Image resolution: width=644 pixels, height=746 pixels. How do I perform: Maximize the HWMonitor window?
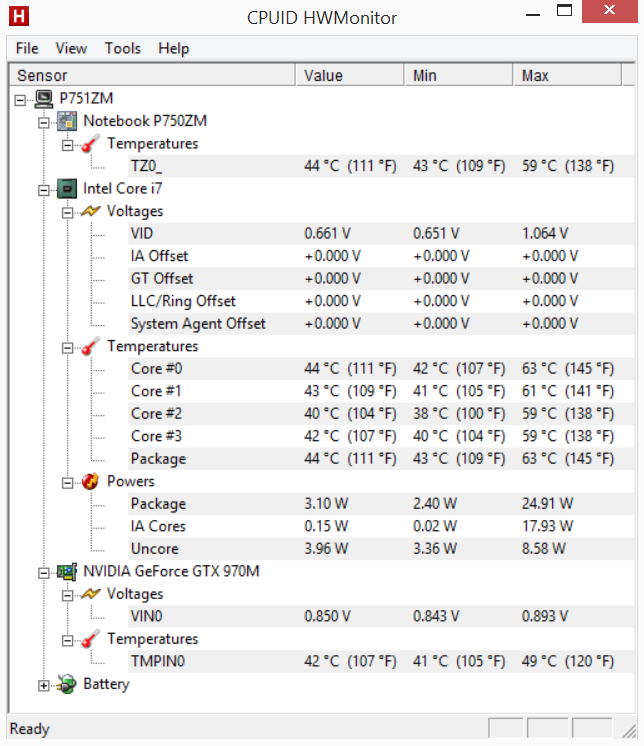(565, 11)
